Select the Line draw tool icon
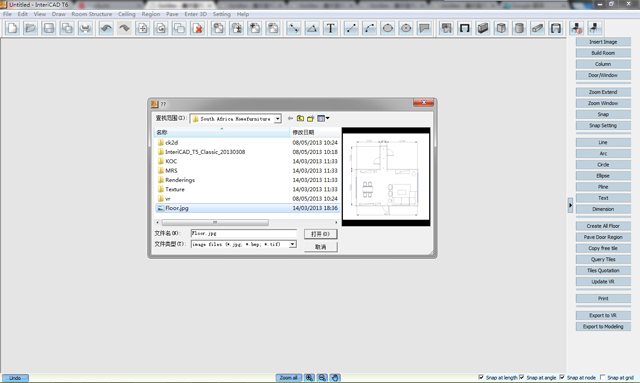Image resolution: width=640 pixels, height=383 pixels. click(351, 28)
